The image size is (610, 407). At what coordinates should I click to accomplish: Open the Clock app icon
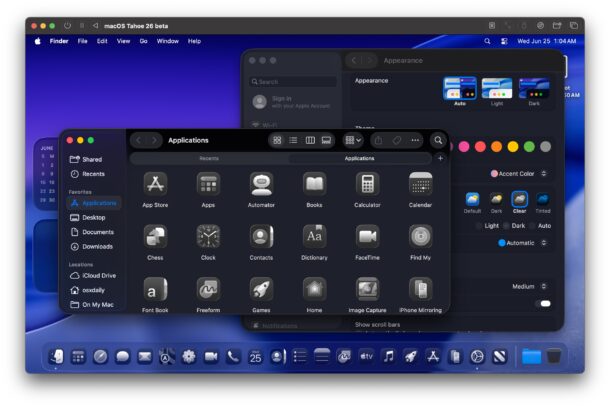208,236
